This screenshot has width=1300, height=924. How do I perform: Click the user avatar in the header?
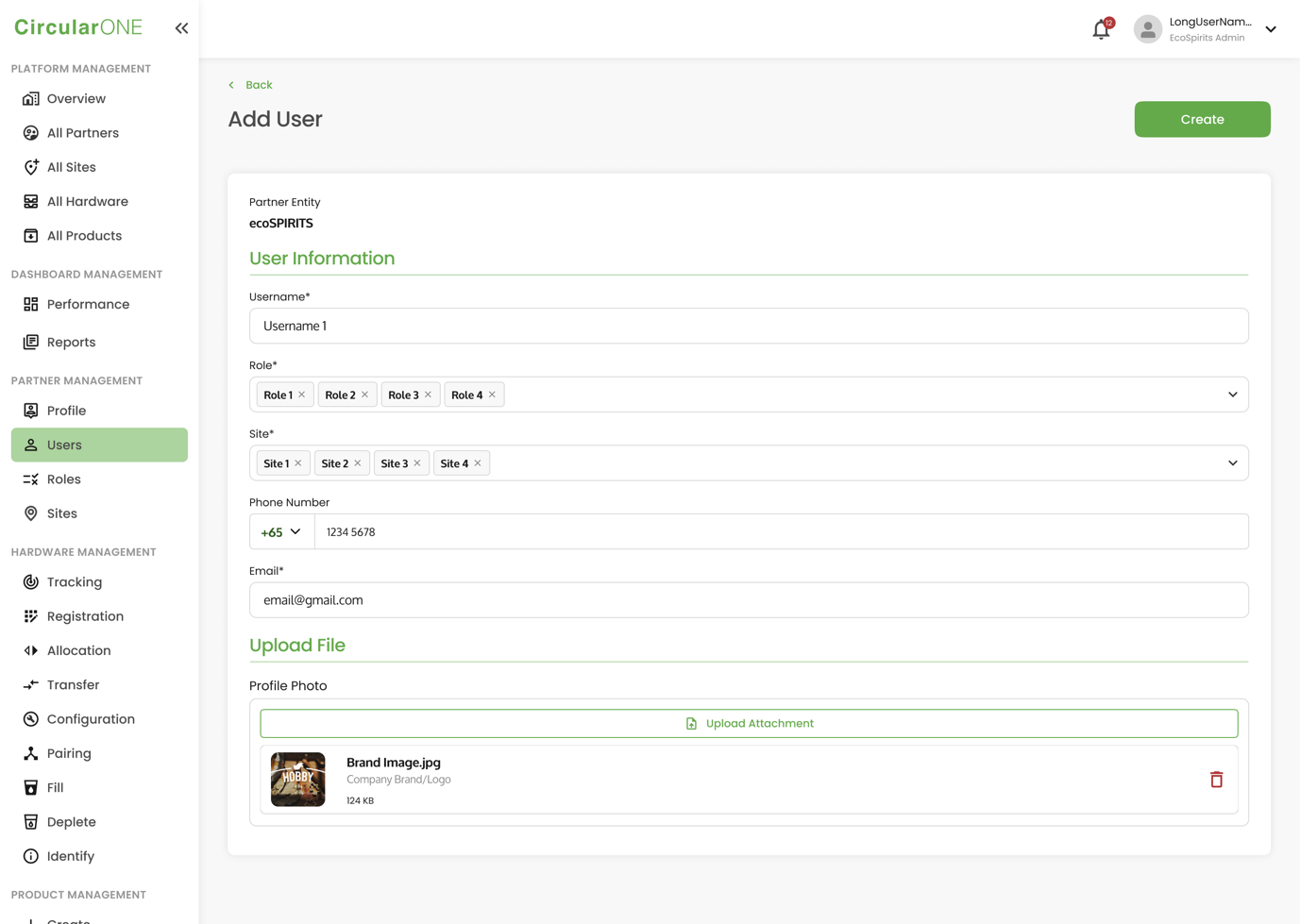1147,29
